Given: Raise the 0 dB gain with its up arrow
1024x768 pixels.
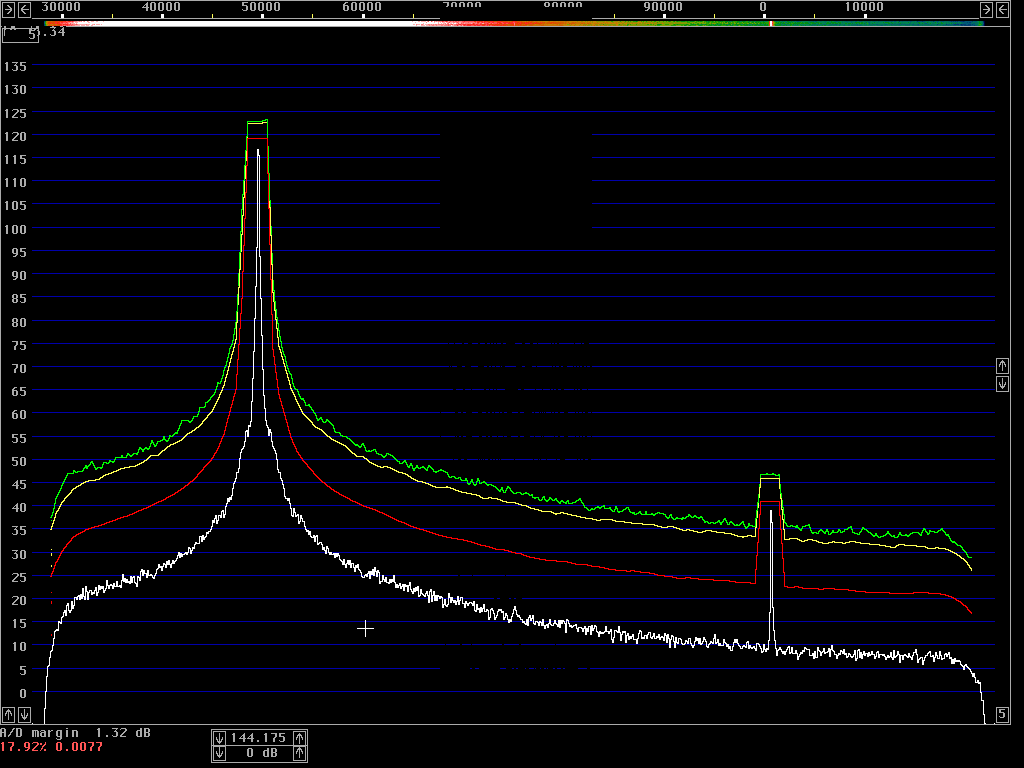Looking at the screenshot, I should [299, 754].
